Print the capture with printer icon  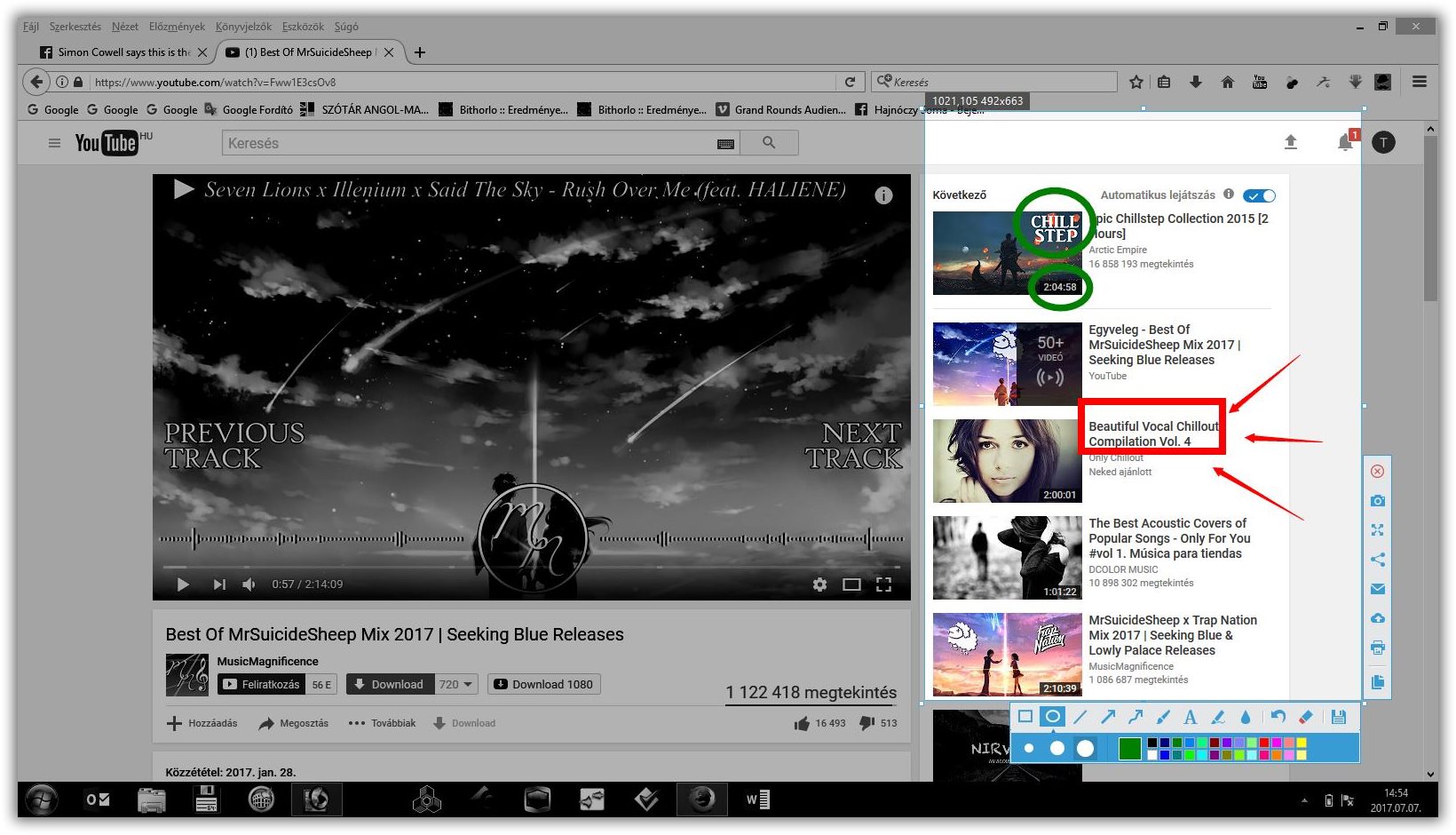tap(1377, 648)
